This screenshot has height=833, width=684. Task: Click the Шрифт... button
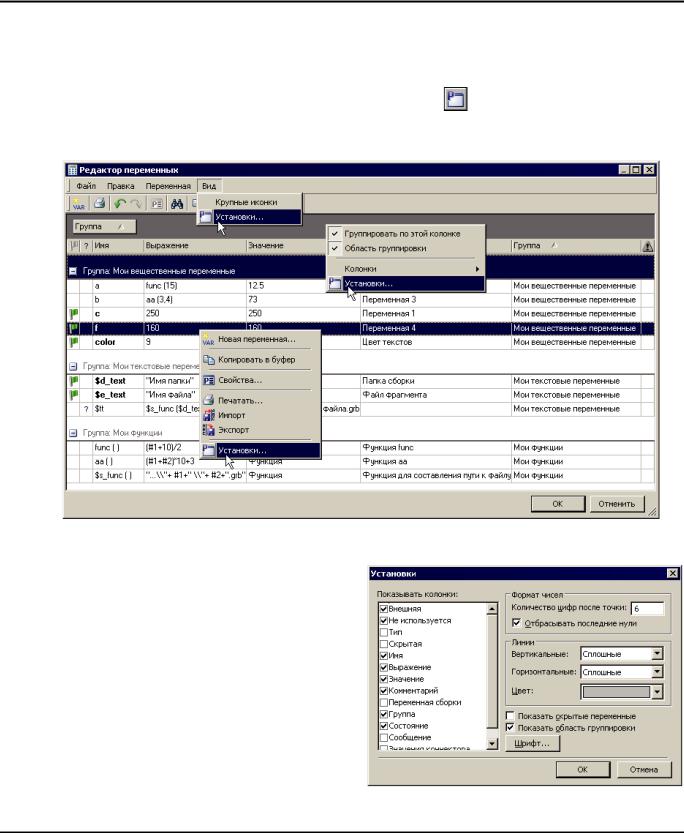click(533, 743)
